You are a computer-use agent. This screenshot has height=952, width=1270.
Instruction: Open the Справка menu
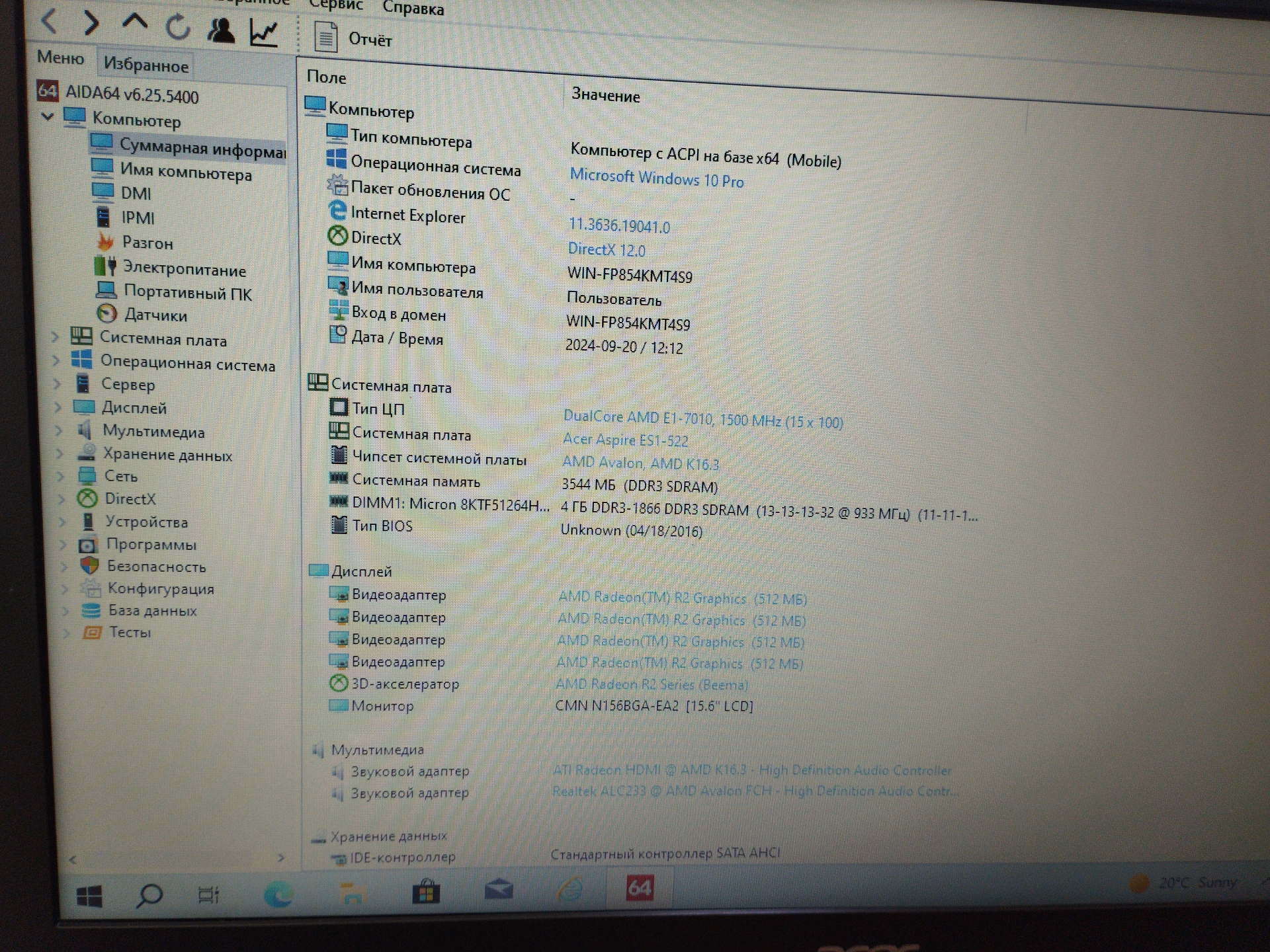(413, 8)
